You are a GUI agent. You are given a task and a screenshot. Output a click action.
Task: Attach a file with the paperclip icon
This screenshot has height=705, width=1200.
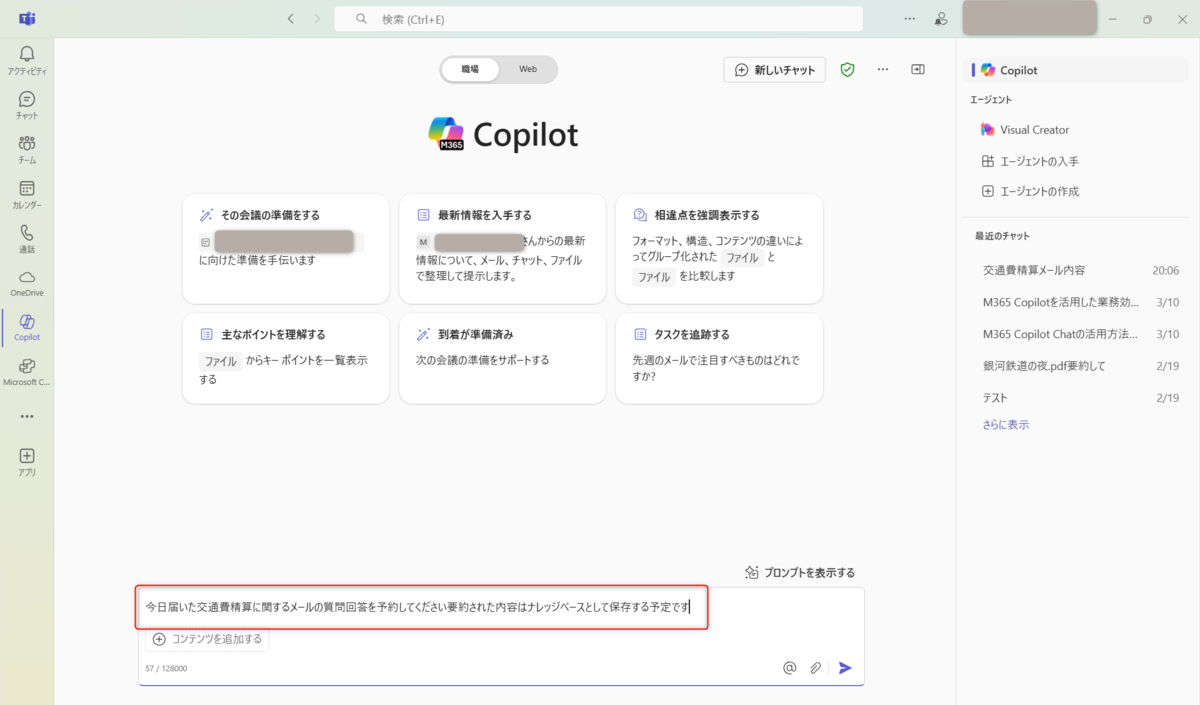(x=816, y=668)
